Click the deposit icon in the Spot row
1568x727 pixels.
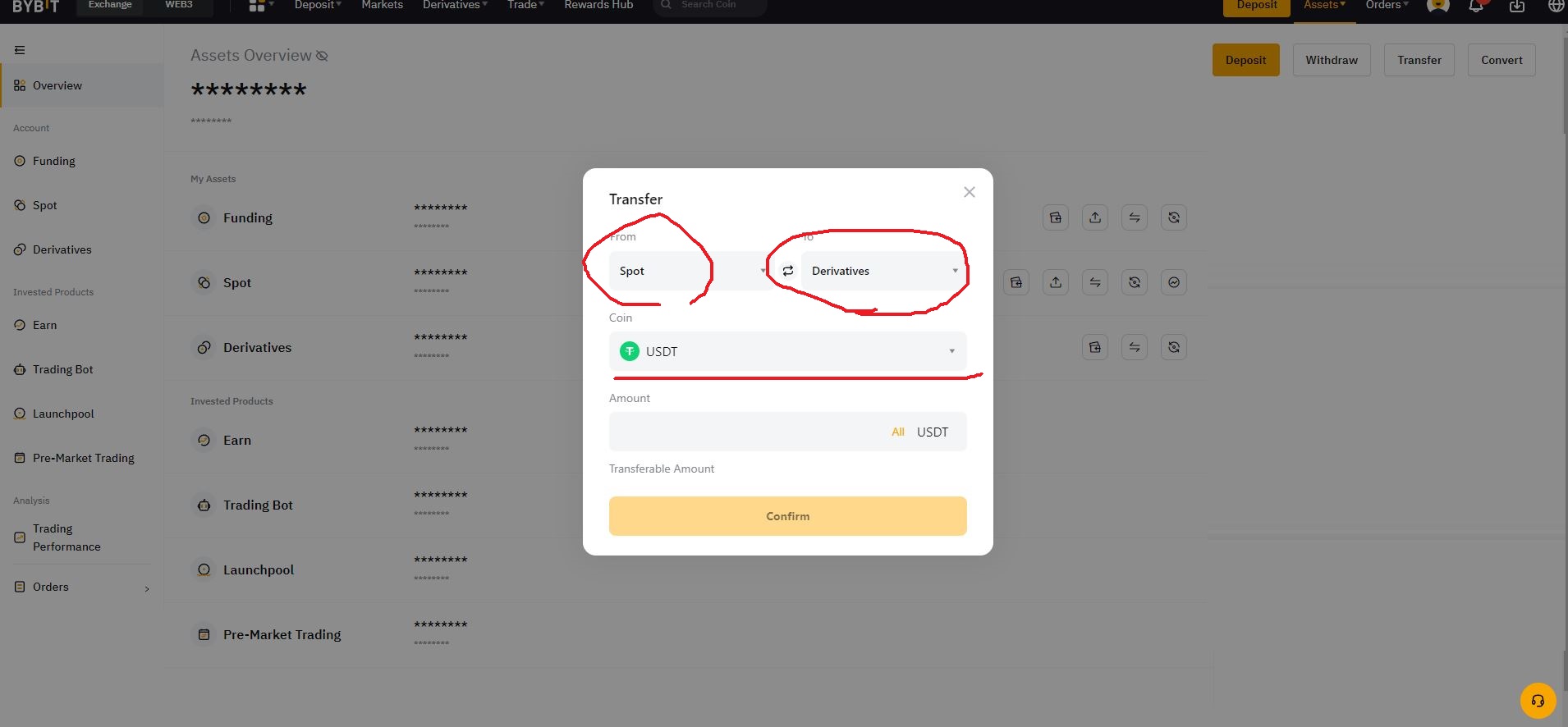[x=1016, y=282]
